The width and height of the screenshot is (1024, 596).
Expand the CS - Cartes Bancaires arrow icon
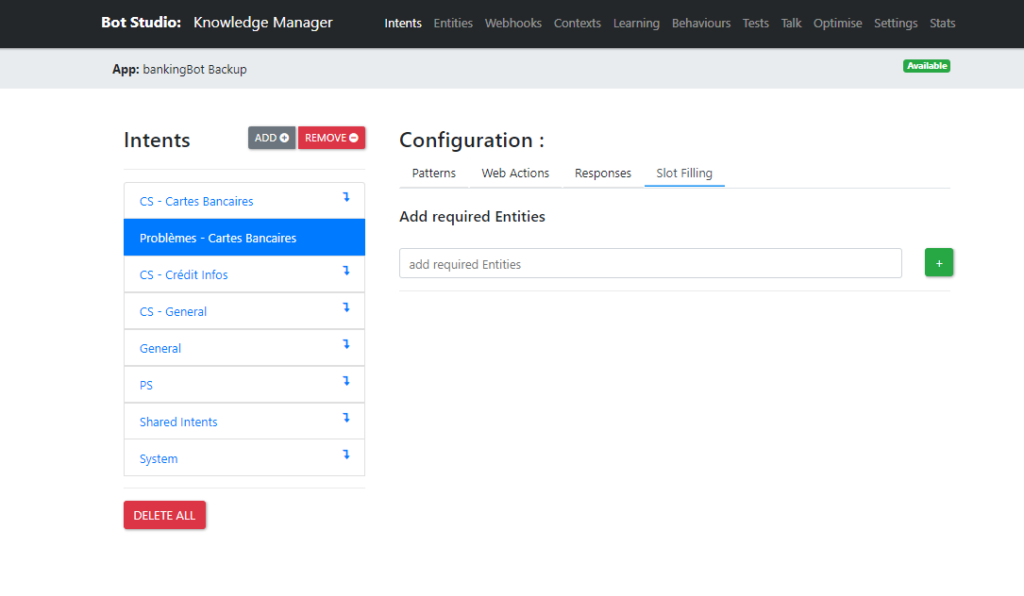pyautogui.click(x=346, y=197)
